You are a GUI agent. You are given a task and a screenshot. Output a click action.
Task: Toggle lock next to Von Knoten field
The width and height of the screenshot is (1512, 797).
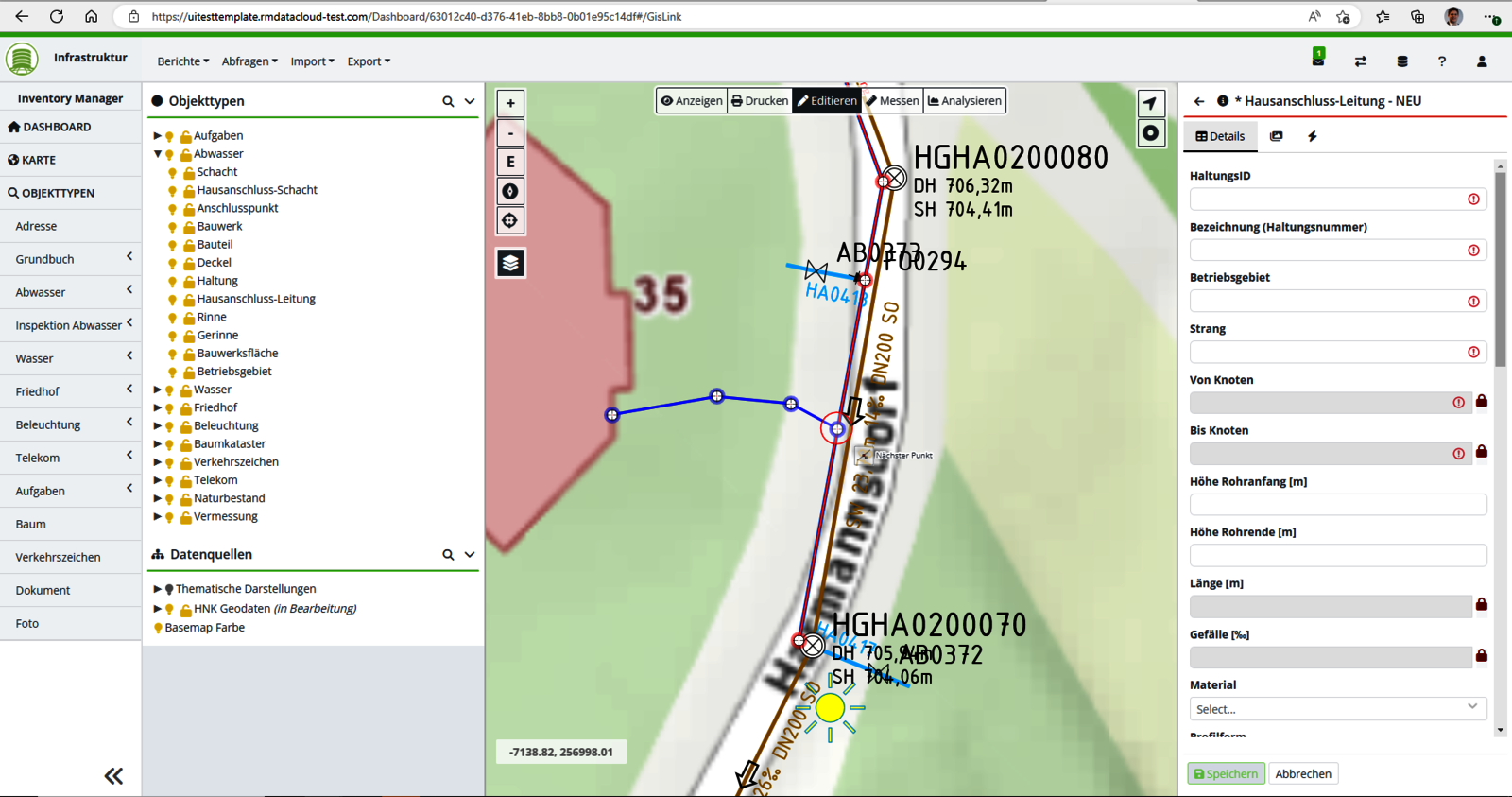point(1482,402)
